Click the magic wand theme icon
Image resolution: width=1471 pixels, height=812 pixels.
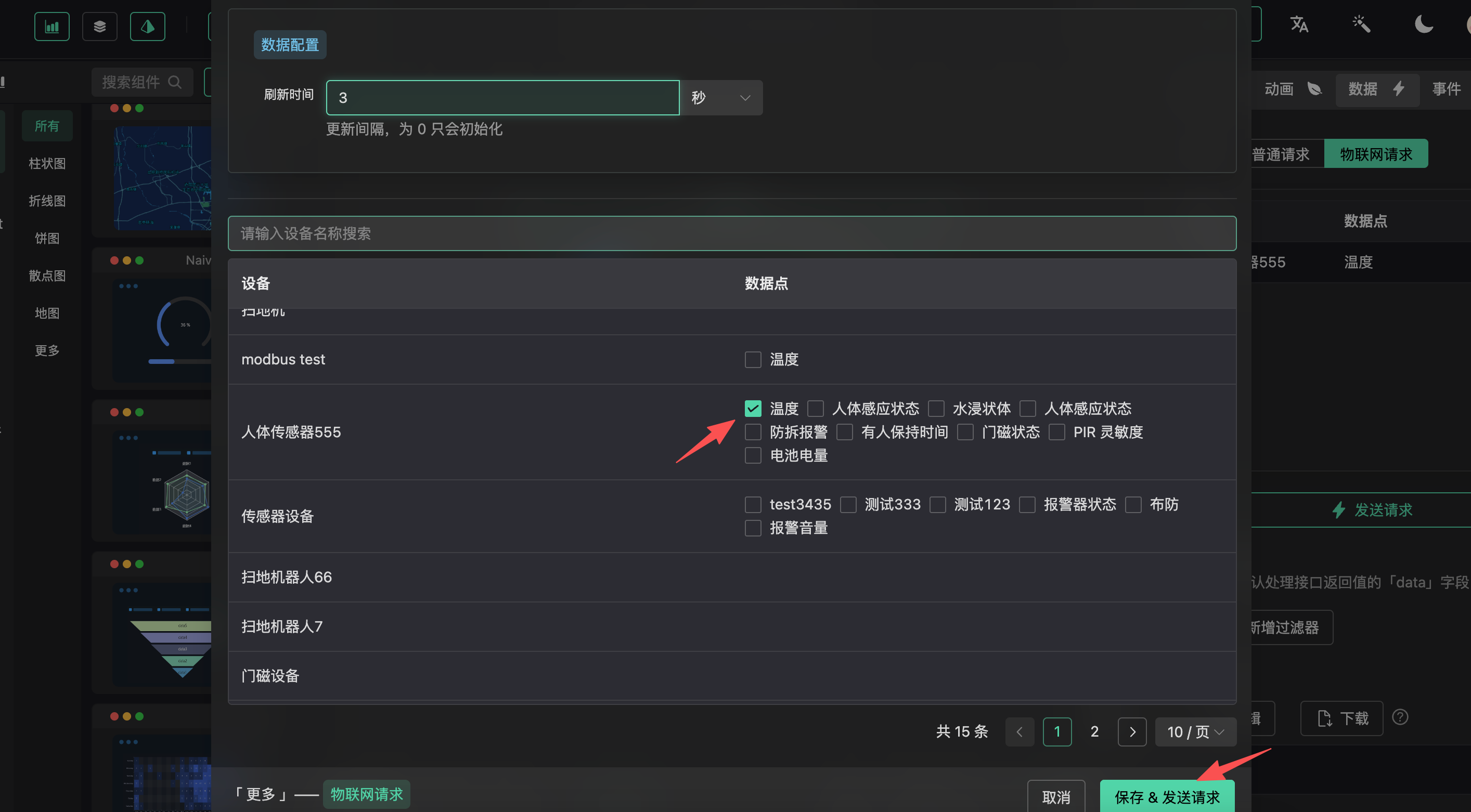pos(1361,24)
